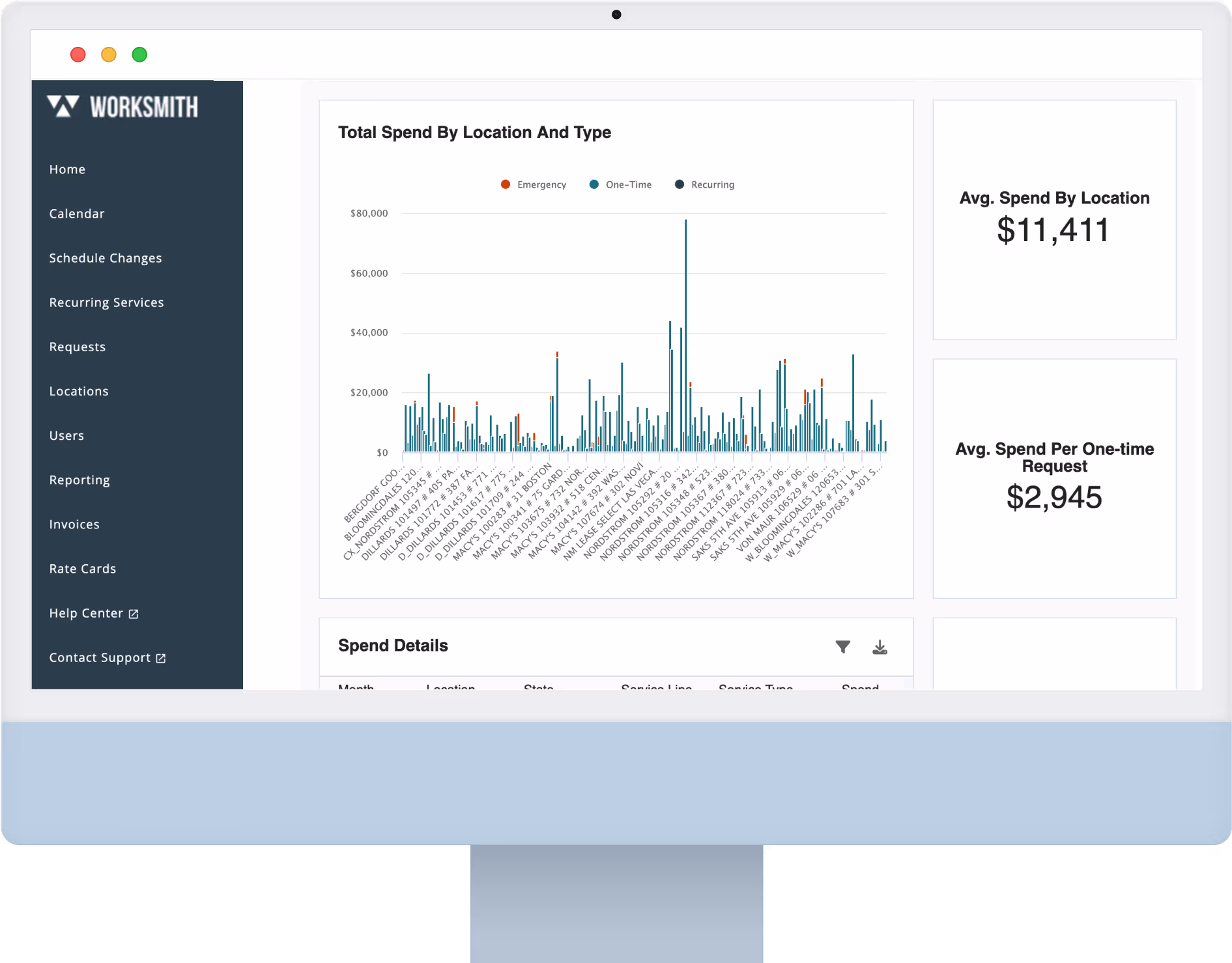Toggle the Emergency legend series
This screenshot has width=1232, height=963.
(534, 184)
